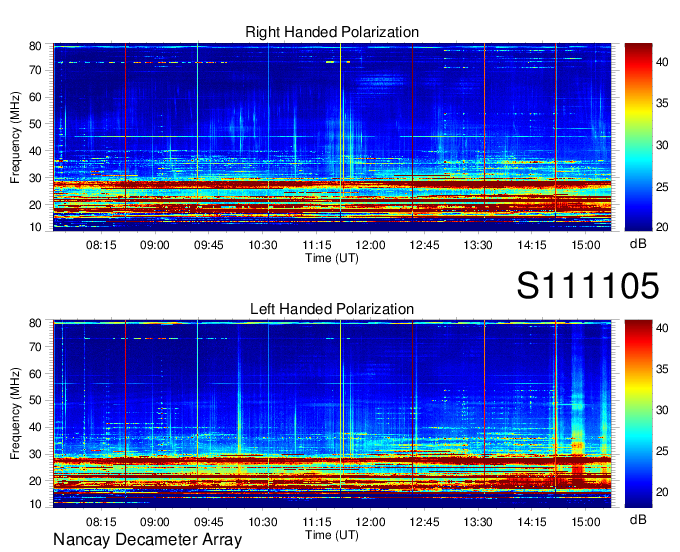Click the bottom plot's "Time (UT)" axis label

point(332,535)
